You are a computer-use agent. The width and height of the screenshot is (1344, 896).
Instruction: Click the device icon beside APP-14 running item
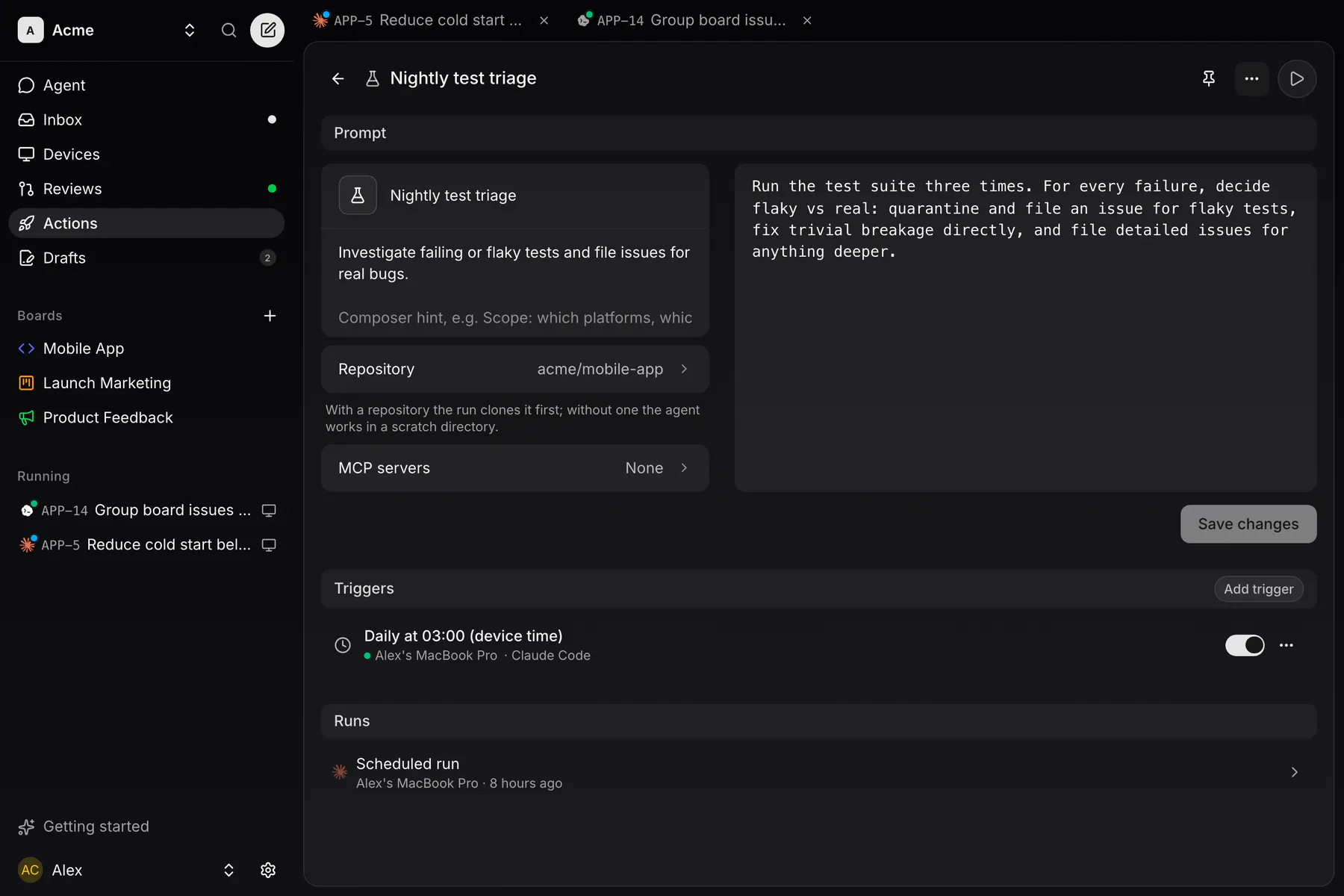coord(269,510)
